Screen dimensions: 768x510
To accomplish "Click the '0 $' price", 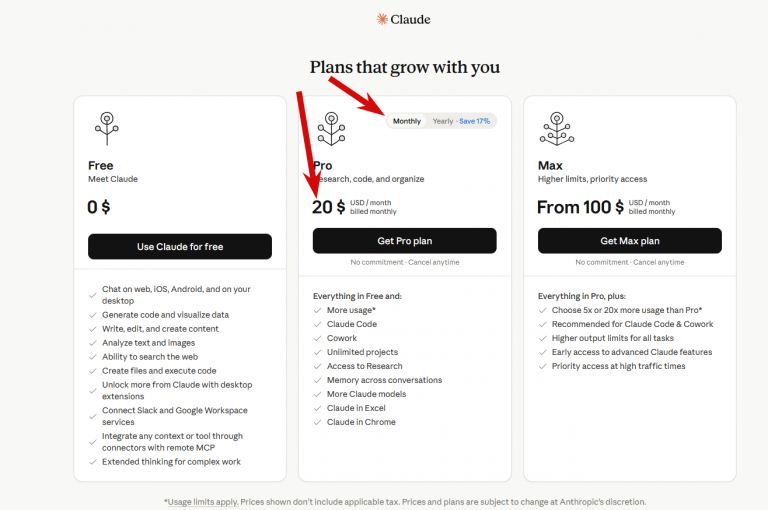I will (x=98, y=207).
